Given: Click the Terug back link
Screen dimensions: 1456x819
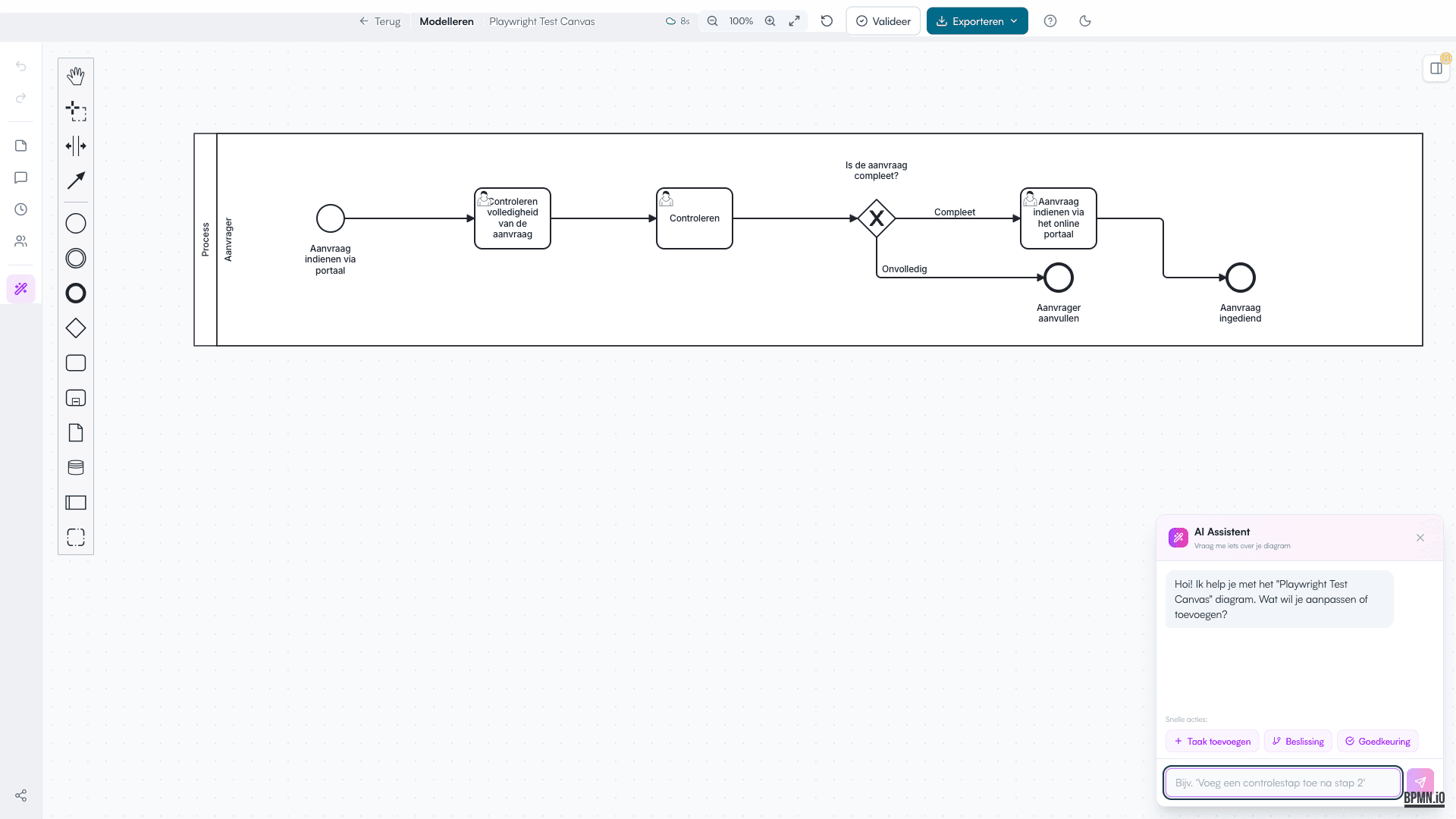Looking at the screenshot, I should point(380,21).
